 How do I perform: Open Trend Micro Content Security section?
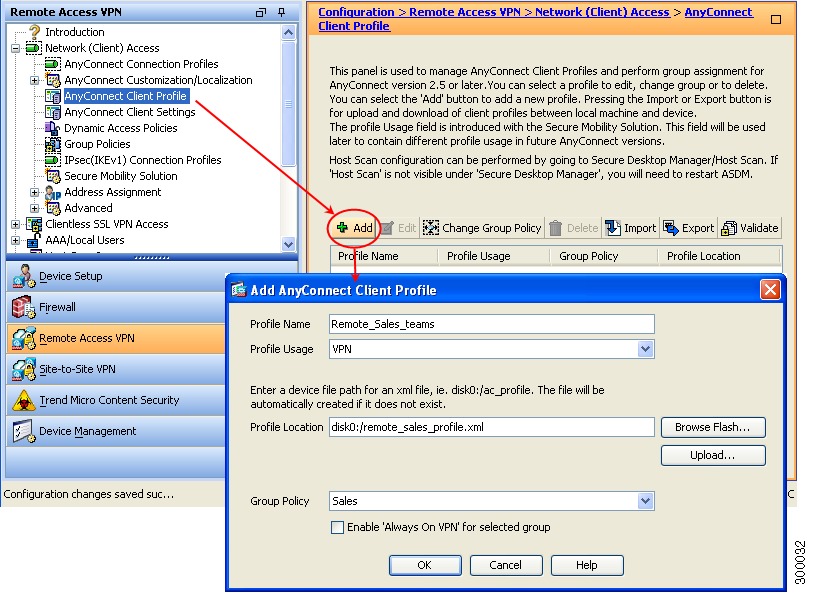(116, 400)
